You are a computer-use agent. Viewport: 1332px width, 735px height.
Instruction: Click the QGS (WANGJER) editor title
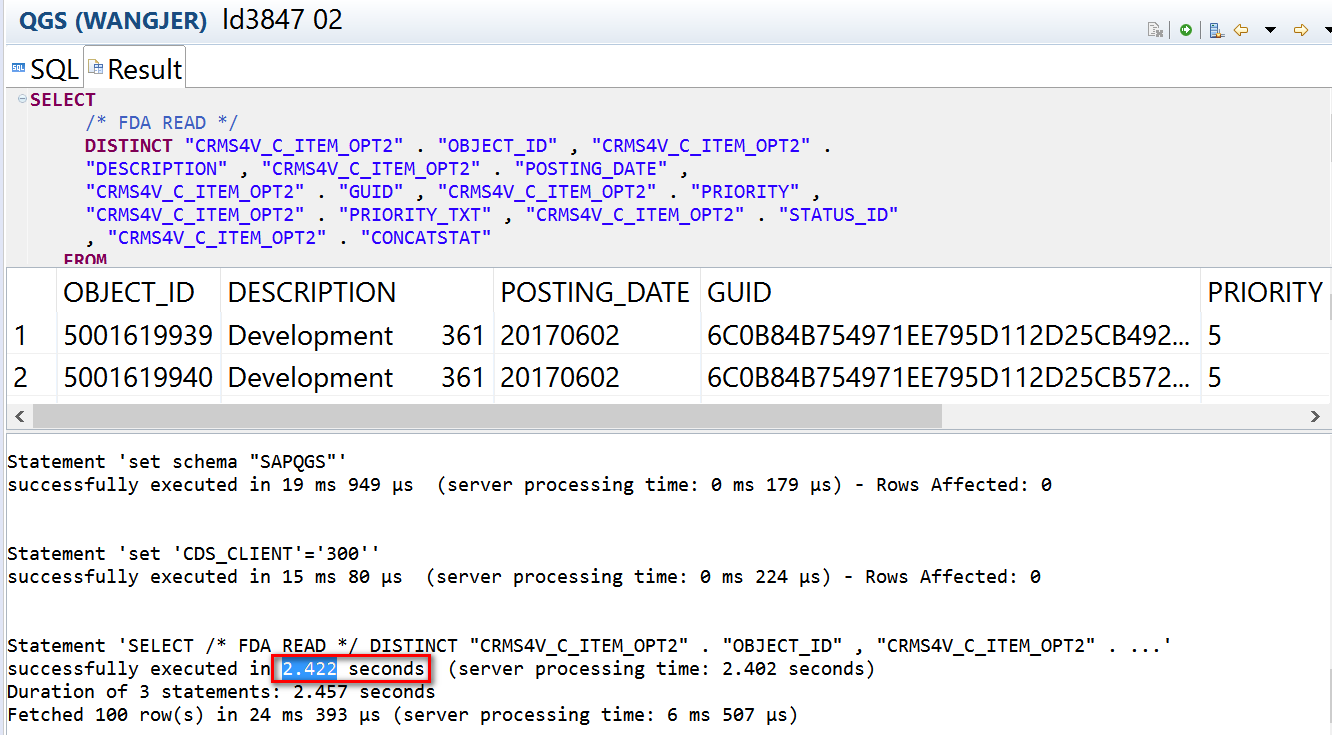(114, 20)
